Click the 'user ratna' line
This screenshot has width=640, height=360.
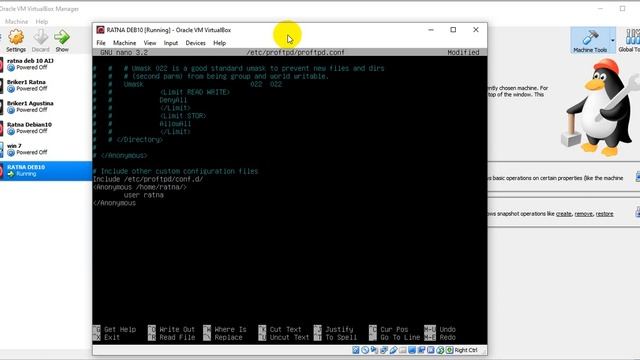click(144, 195)
